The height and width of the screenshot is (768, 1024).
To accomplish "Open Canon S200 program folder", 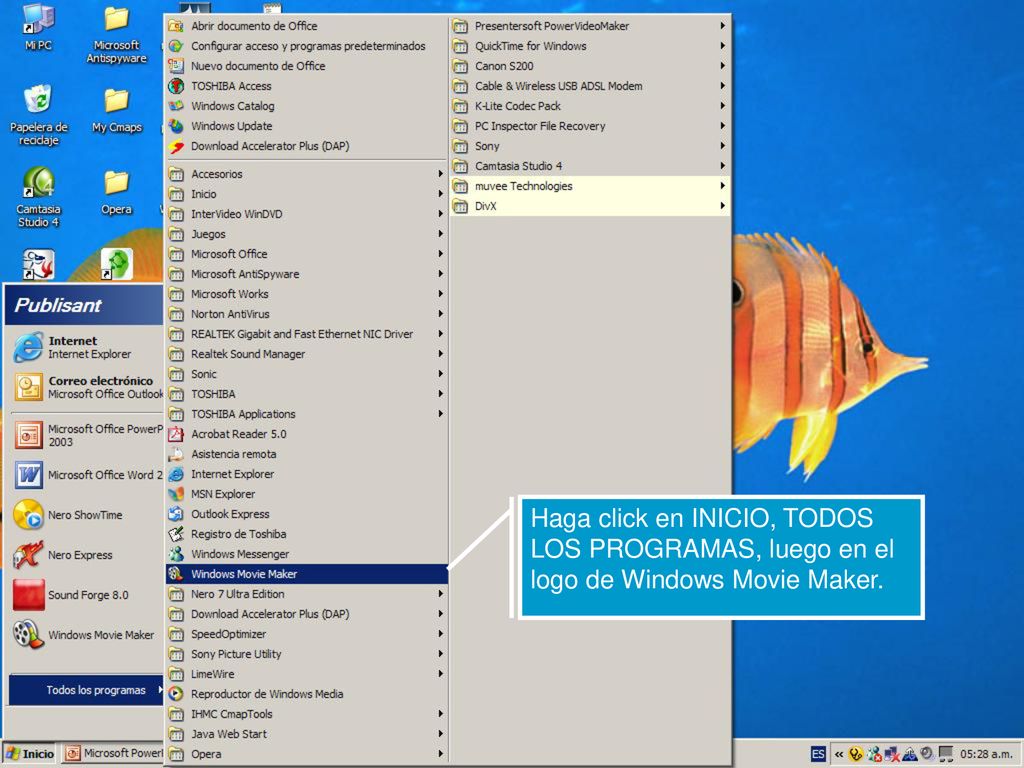I will [x=590, y=66].
